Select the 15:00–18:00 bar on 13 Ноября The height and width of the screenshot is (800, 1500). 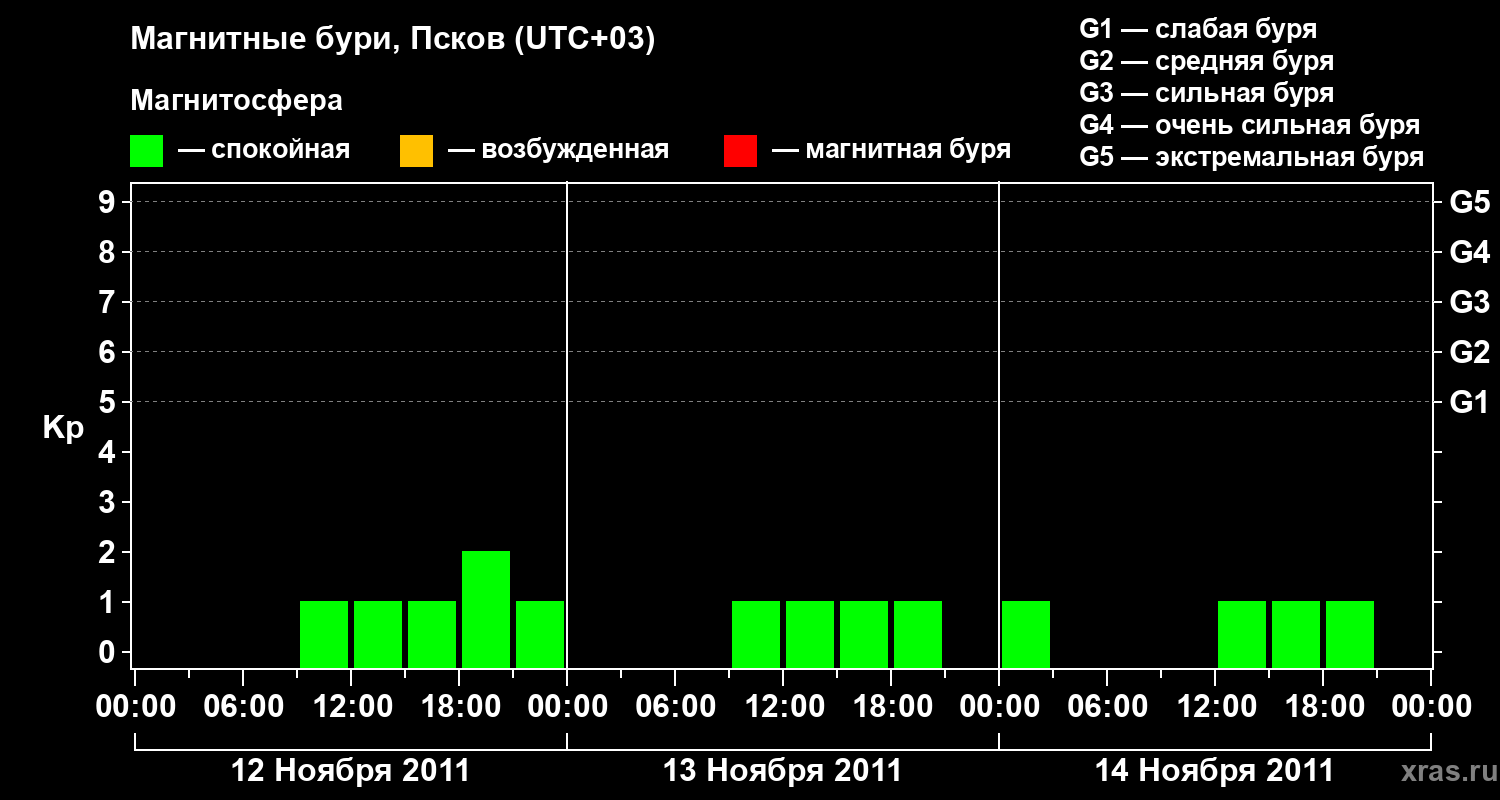pyautogui.click(x=864, y=634)
